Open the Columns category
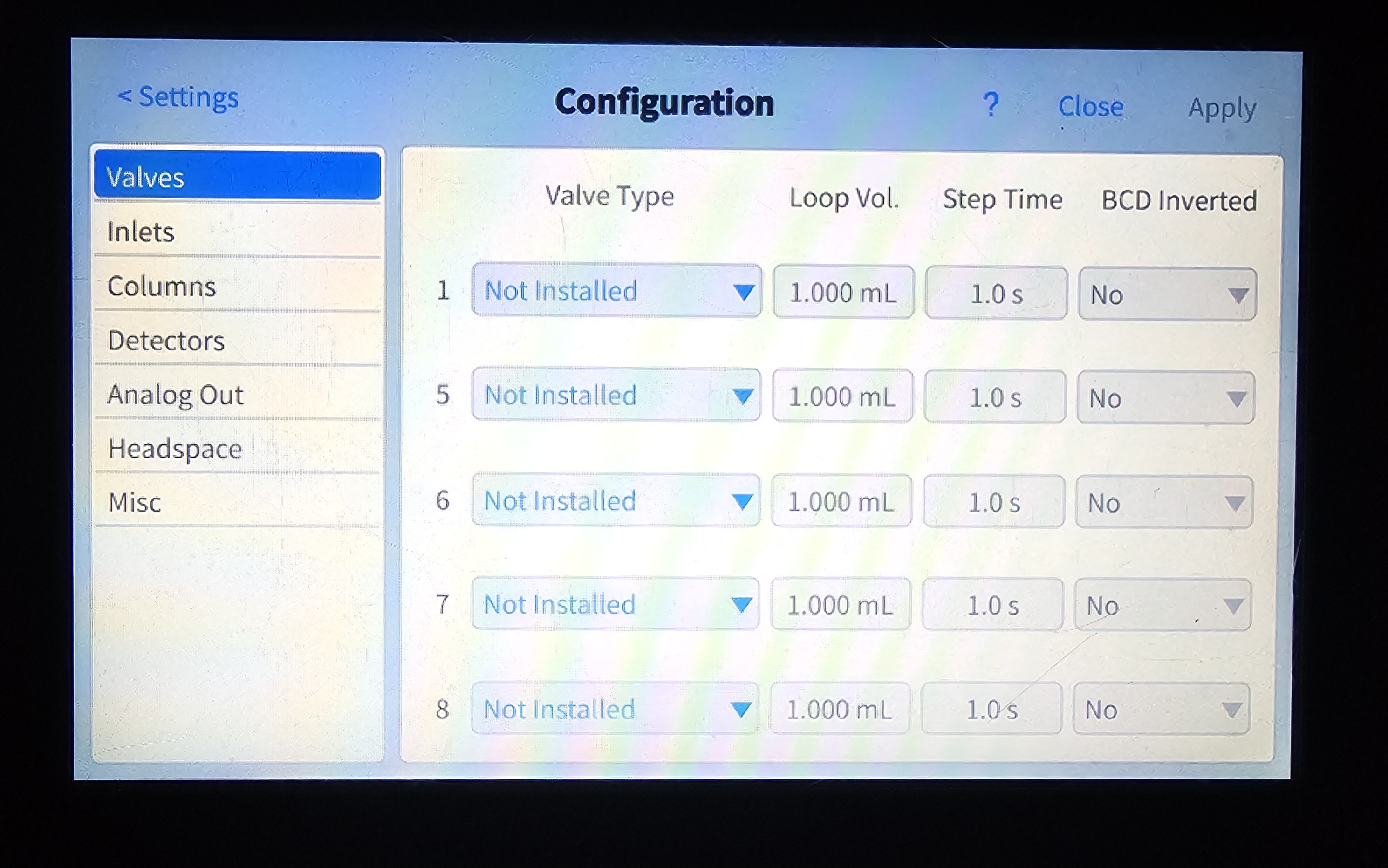The image size is (1388, 868). (x=237, y=285)
